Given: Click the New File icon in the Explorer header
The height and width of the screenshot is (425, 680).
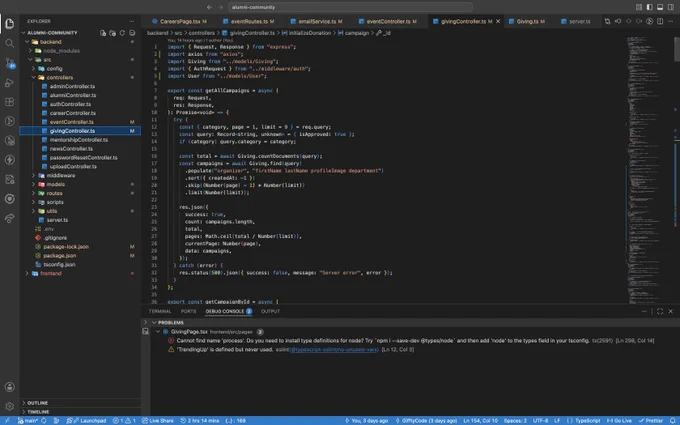Looking at the screenshot, I should coord(103,33).
